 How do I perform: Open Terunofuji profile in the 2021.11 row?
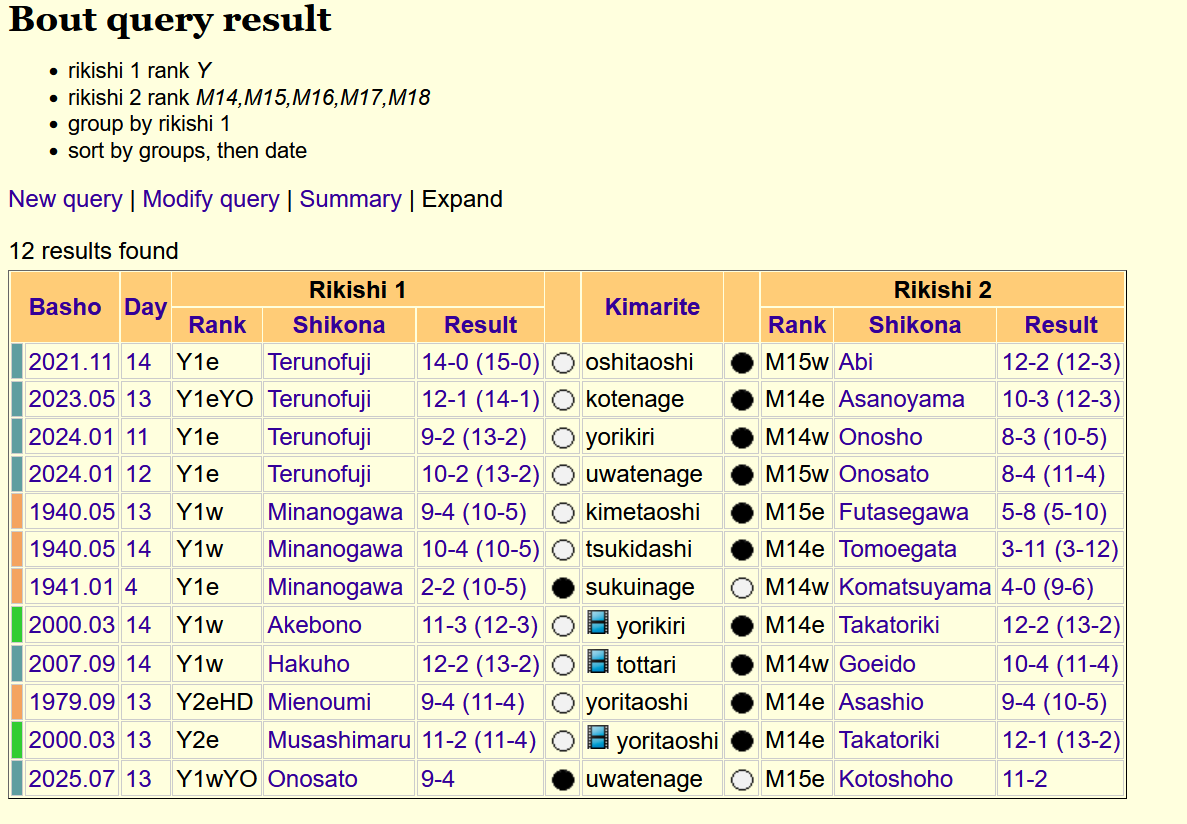(x=319, y=362)
